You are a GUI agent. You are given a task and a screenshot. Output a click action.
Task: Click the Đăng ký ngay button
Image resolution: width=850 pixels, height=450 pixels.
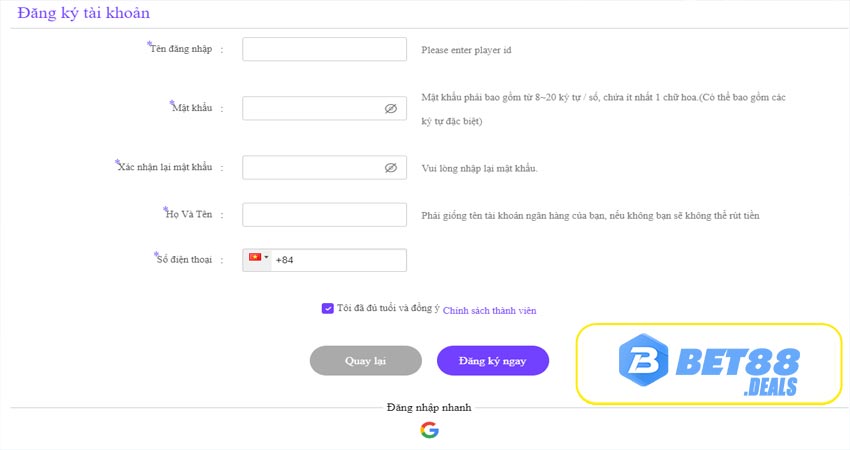[x=493, y=361]
